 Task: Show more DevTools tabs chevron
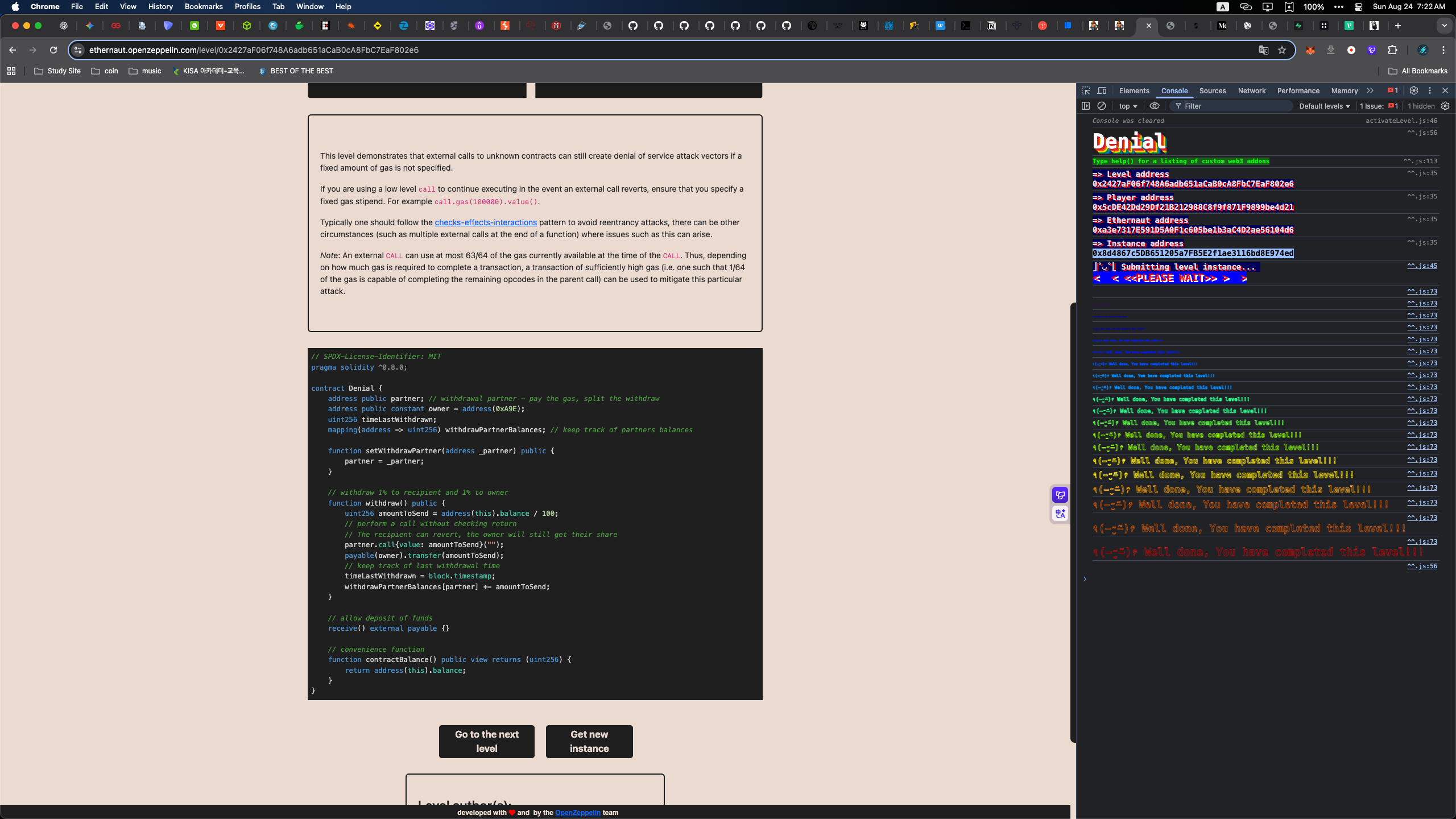1370,90
